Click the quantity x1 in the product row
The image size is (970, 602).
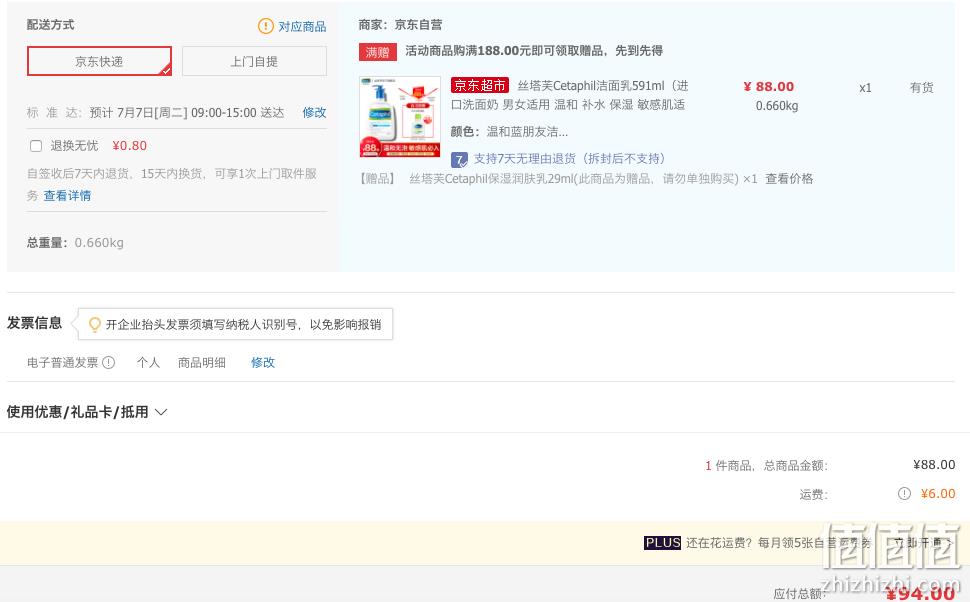tap(865, 88)
